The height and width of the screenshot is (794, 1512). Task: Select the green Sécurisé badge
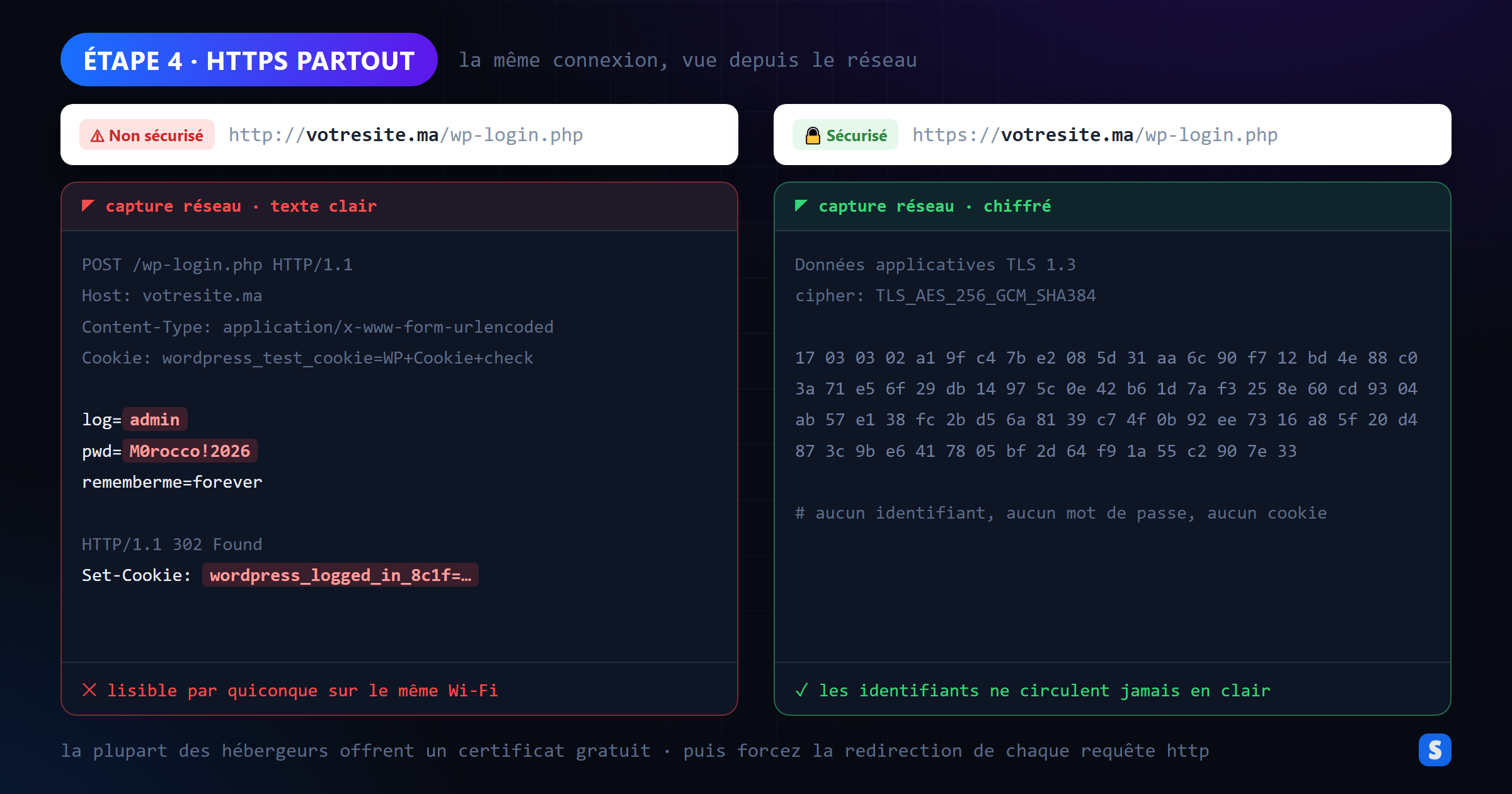coord(845,135)
